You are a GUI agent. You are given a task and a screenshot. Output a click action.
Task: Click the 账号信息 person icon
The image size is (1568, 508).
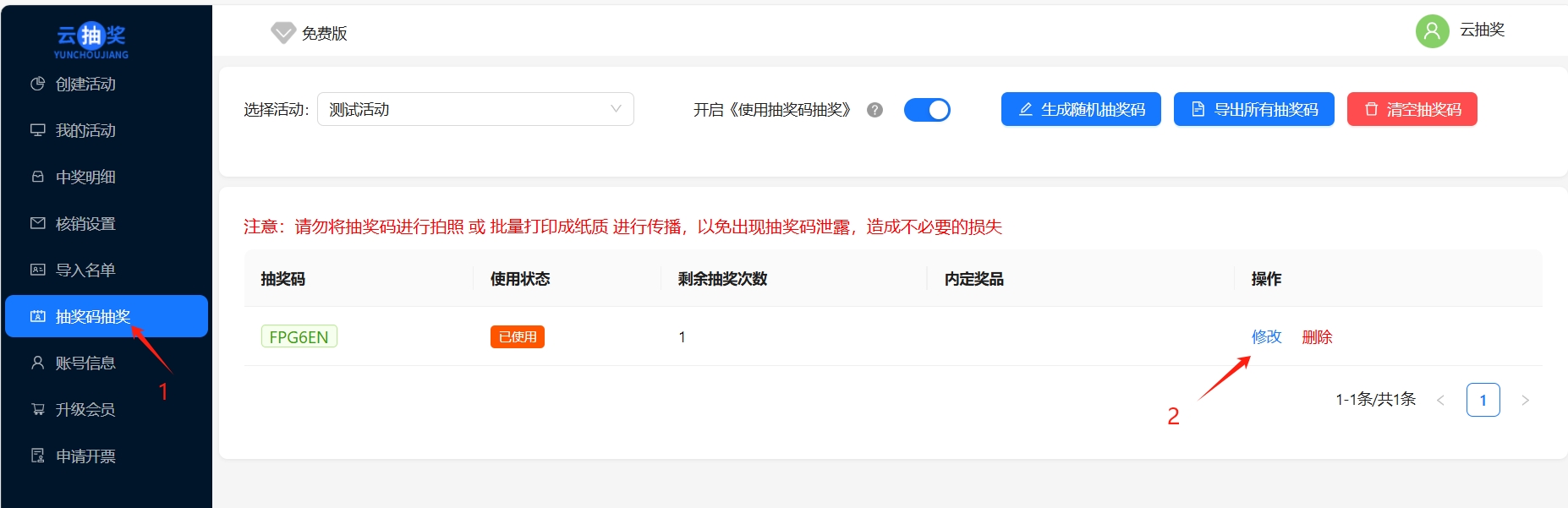coord(37,363)
